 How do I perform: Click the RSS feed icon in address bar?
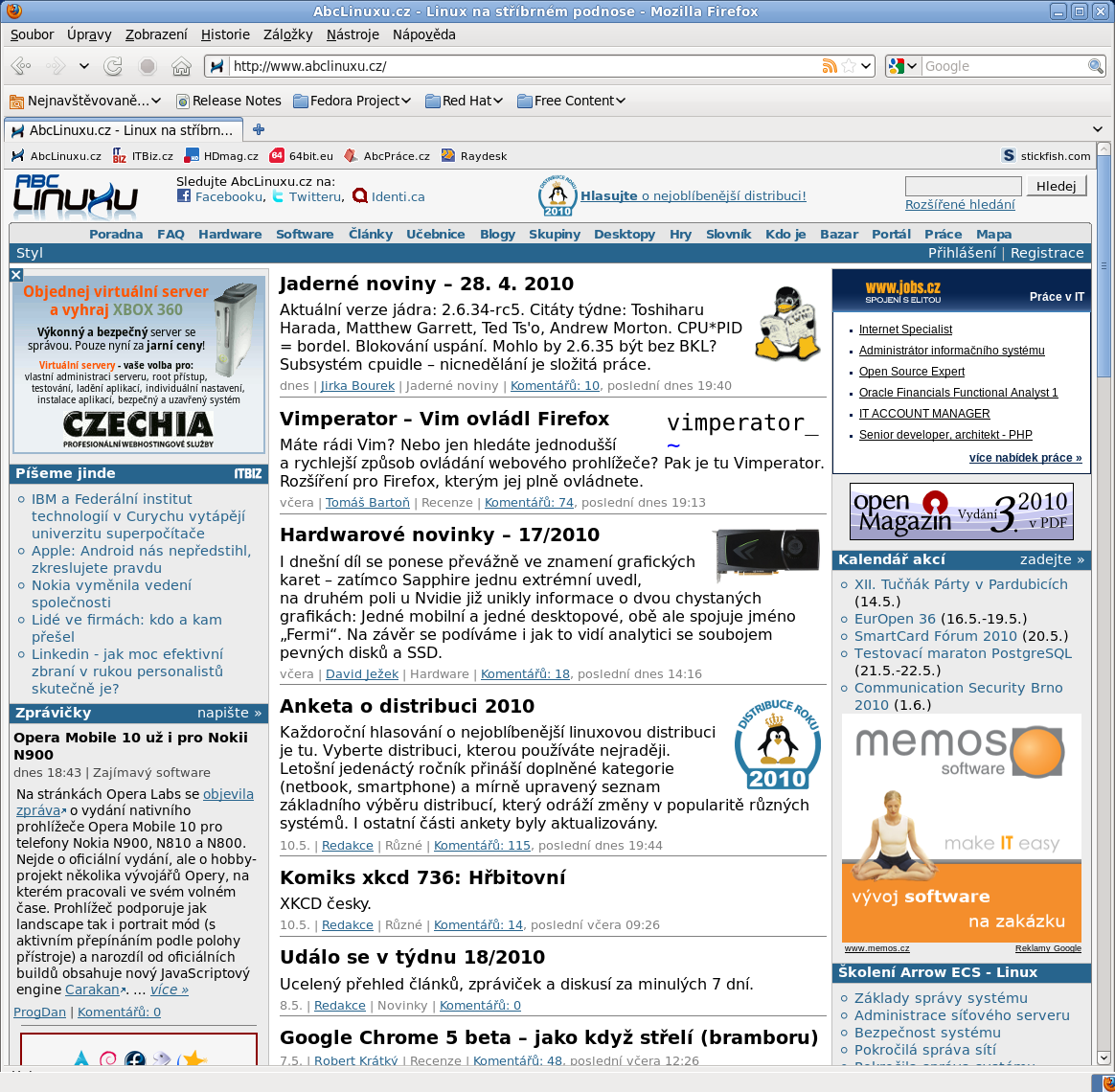(x=830, y=66)
